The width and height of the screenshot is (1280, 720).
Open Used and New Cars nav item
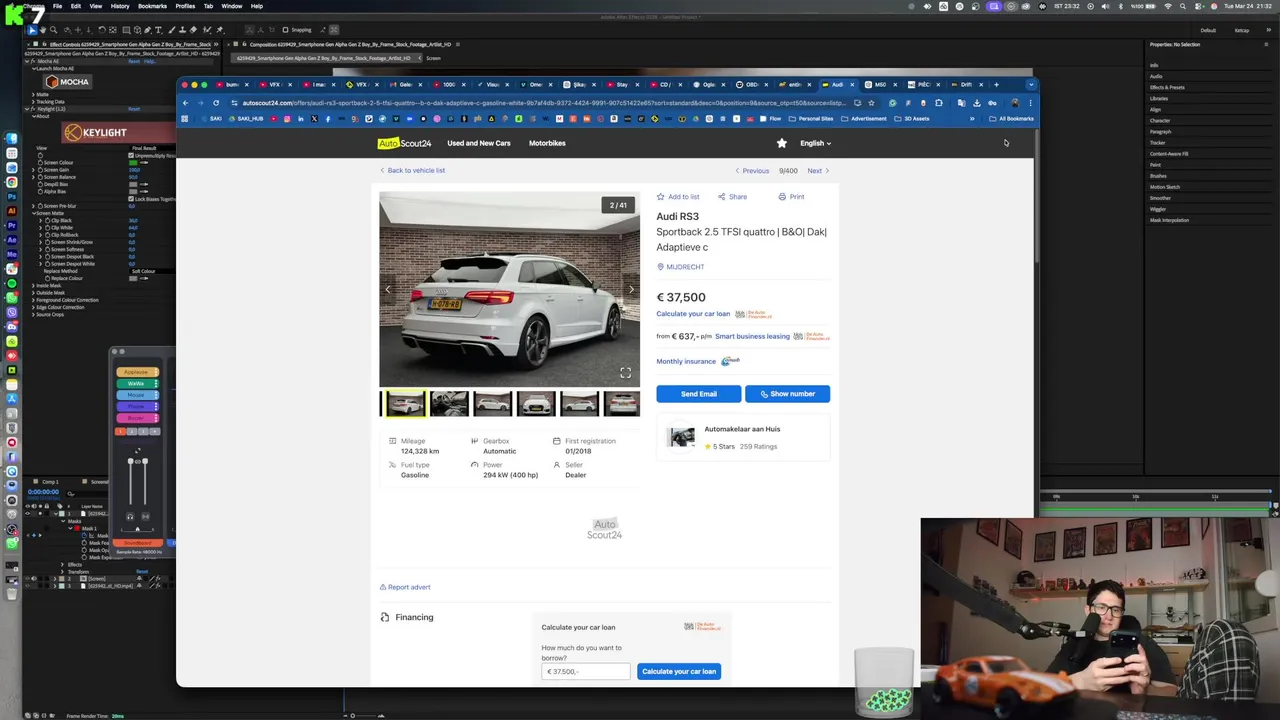pos(478,143)
